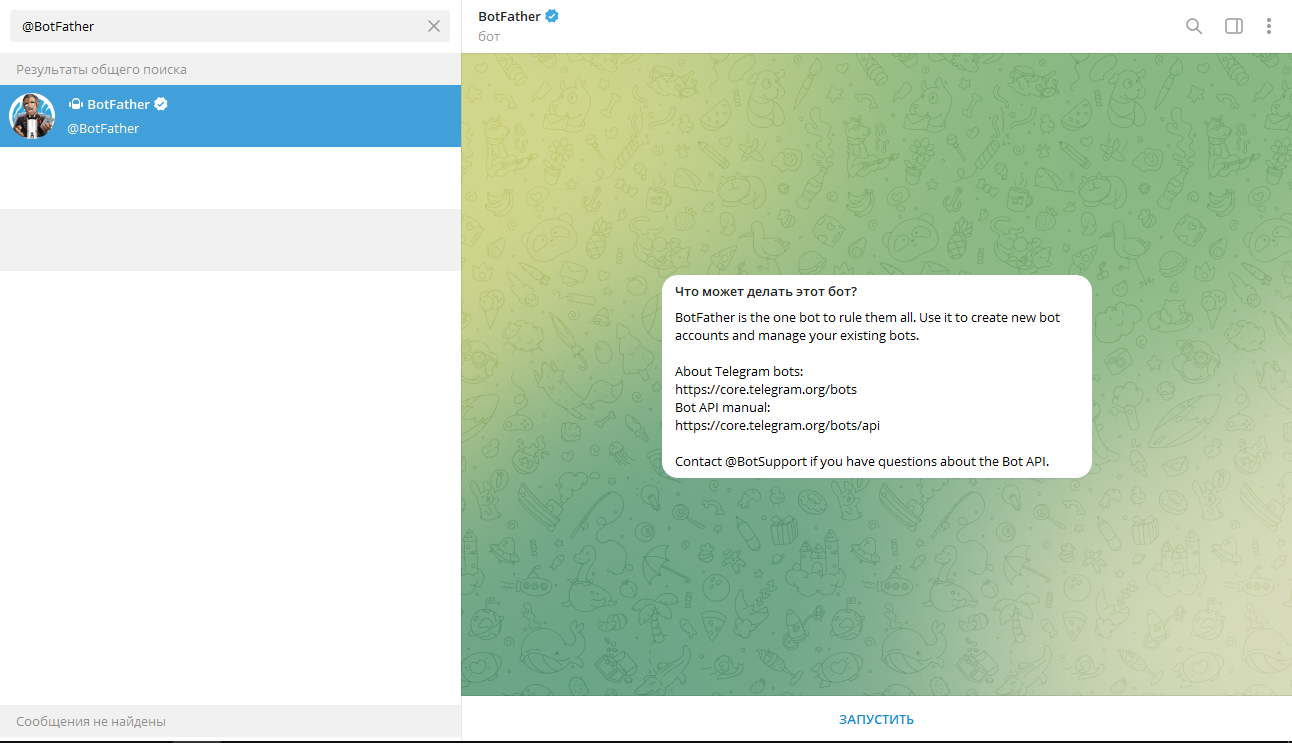Image resolution: width=1292 pixels, height=749 pixels.
Task: Open search in chat magnifier icon
Action: click(1193, 26)
